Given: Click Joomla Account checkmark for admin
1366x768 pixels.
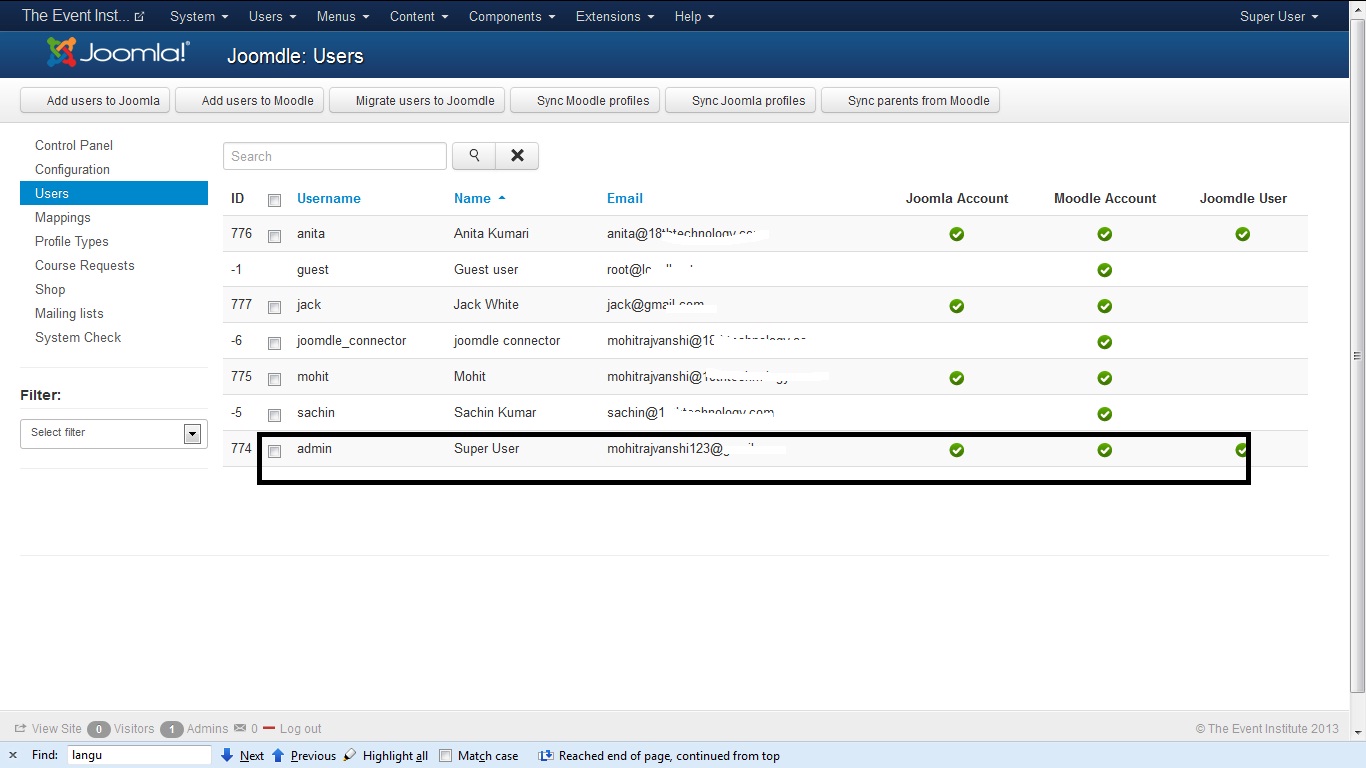Looking at the screenshot, I should 957,450.
